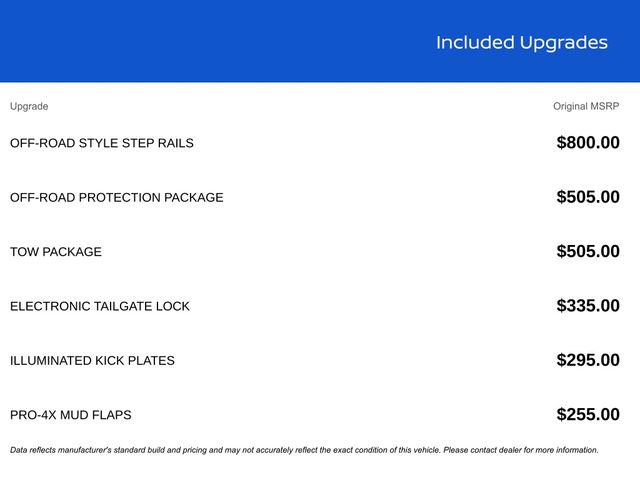Select the OFF-ROAD PROTECTION PACKAGE upgrade name

pyautogui.click(x=117, y=197)
